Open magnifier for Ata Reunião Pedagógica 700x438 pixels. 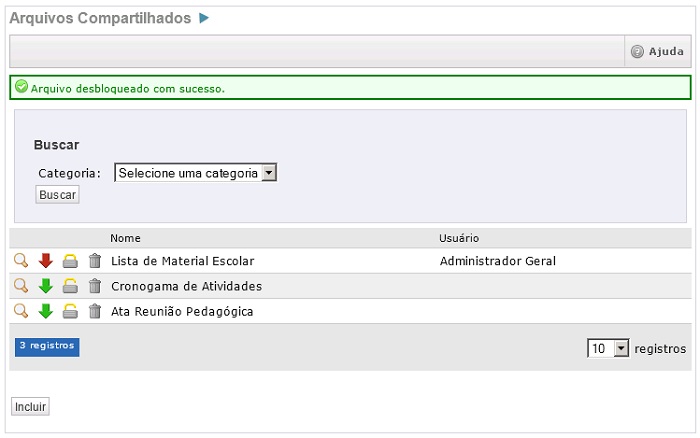click(21, 311)
